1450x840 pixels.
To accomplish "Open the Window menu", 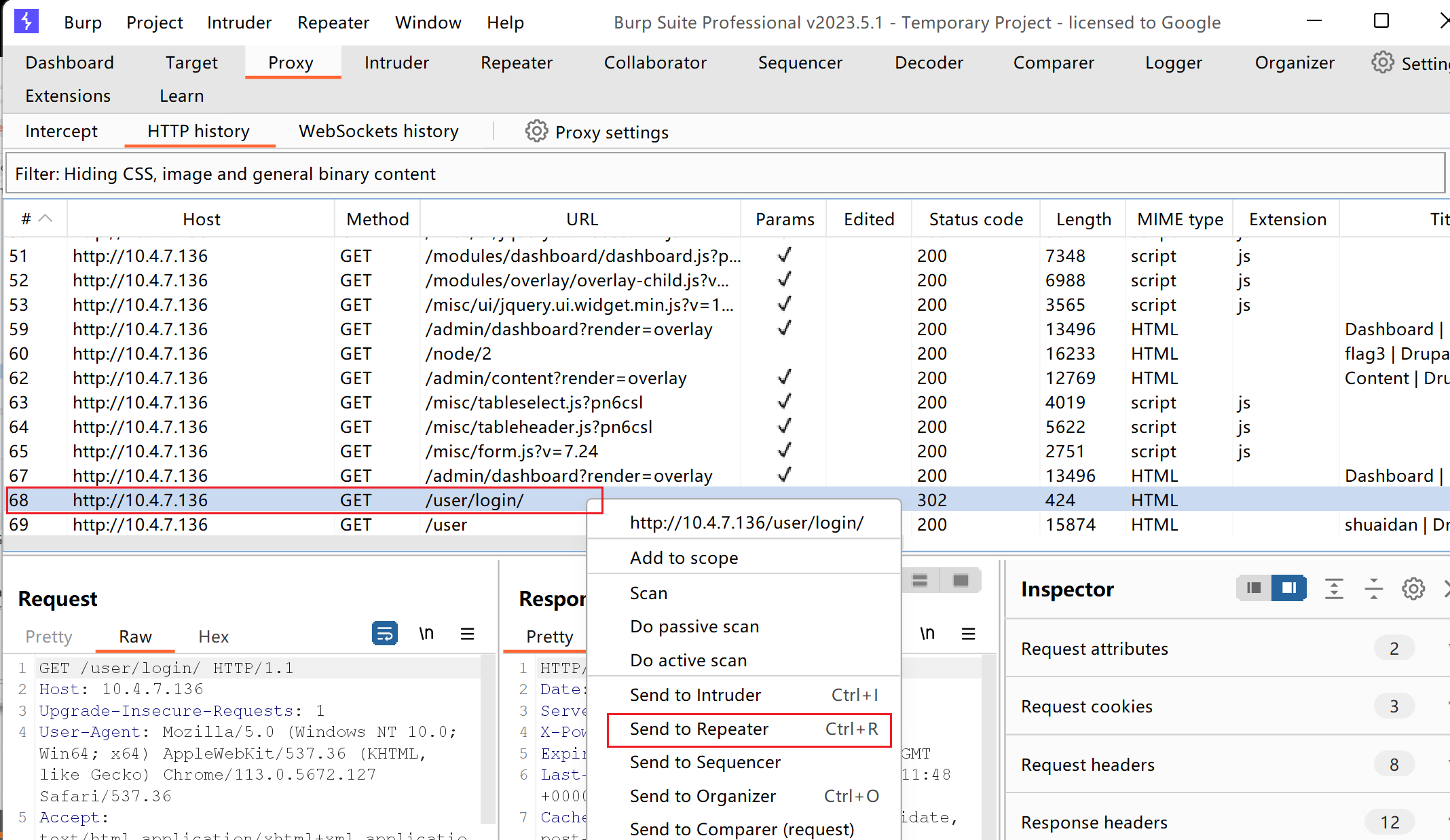I will click(428, 22).
